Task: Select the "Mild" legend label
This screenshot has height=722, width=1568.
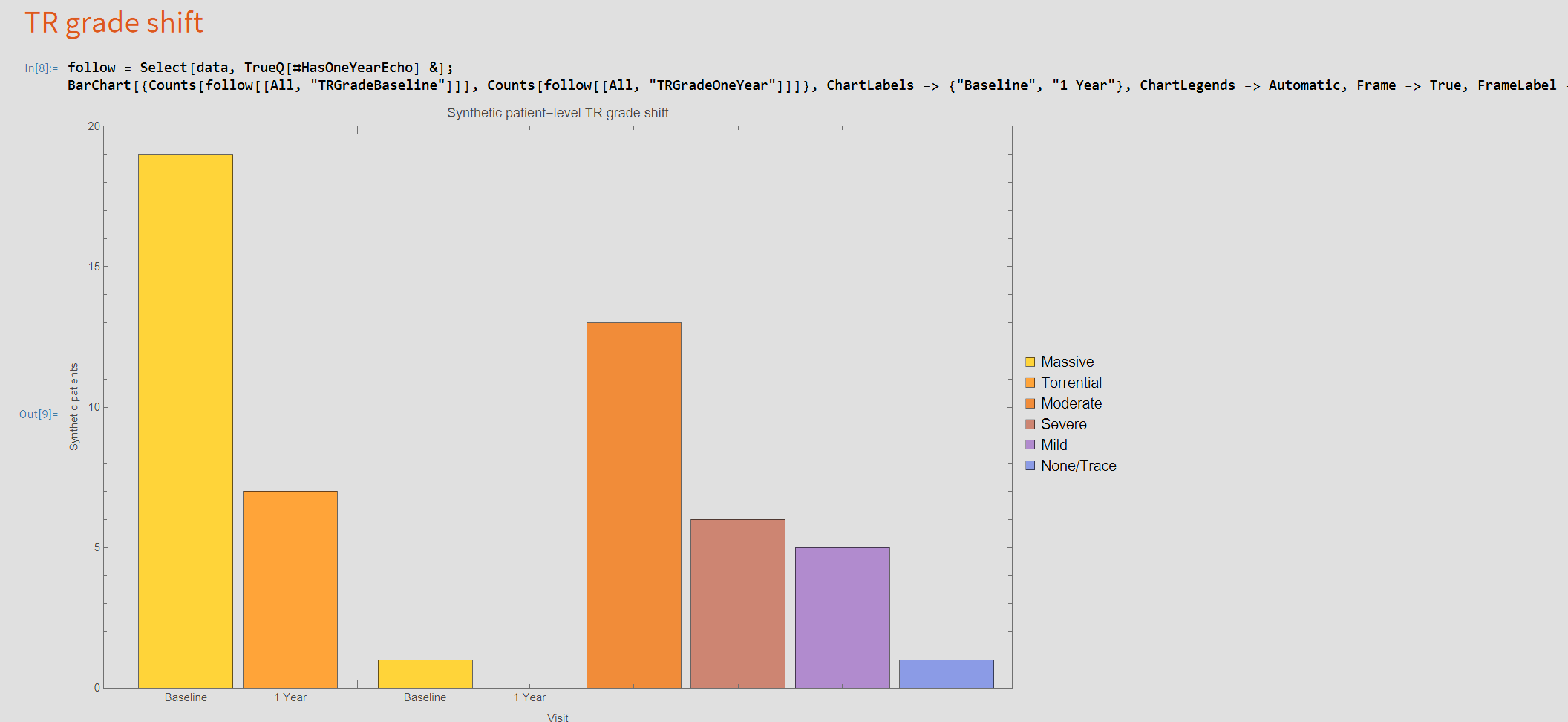Action: [x=1054, y=445]
